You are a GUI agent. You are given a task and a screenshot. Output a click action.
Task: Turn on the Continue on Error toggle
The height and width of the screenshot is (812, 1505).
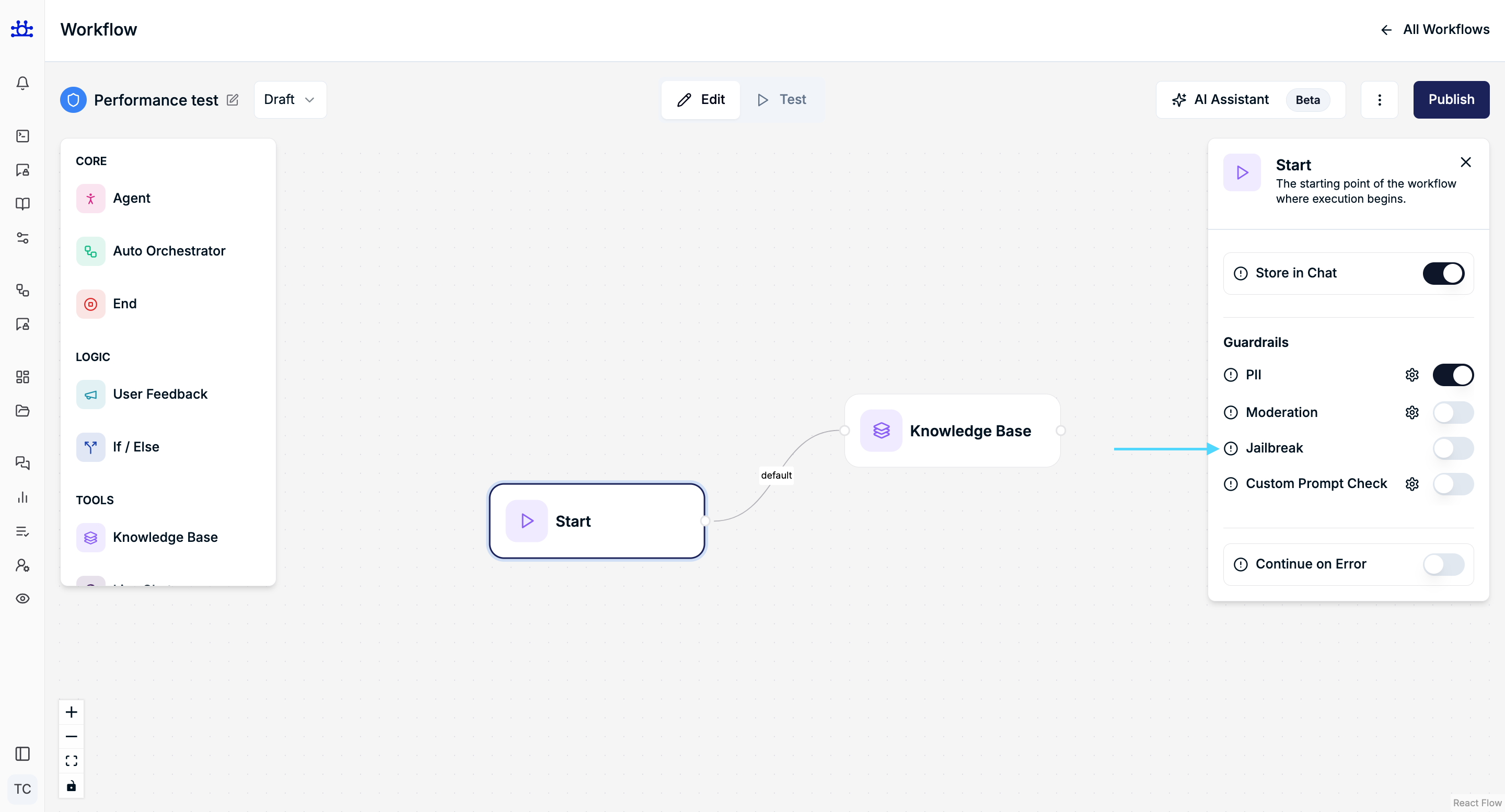click(x=1443, y=564)
